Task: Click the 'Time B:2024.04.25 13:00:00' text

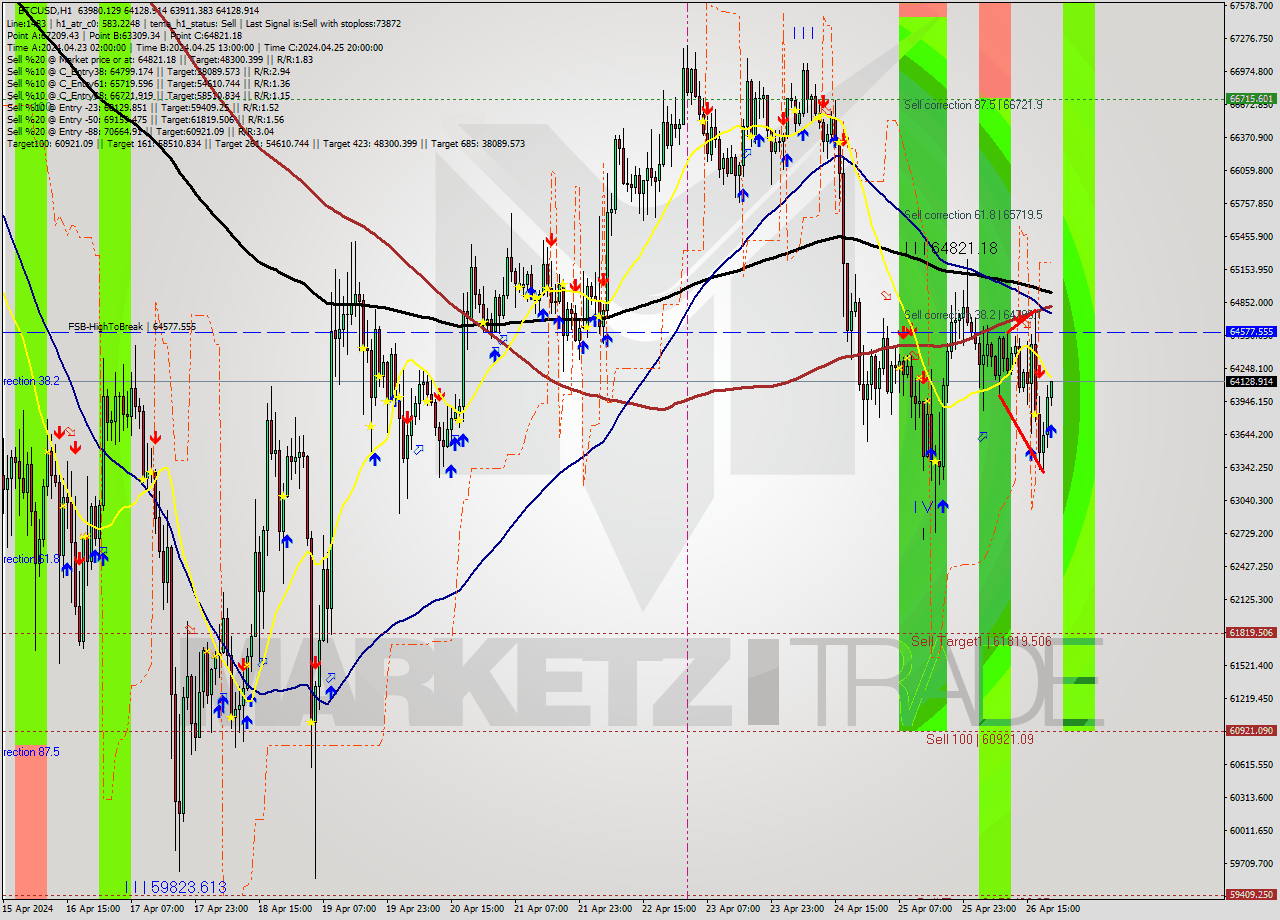Action: [194, 48]
